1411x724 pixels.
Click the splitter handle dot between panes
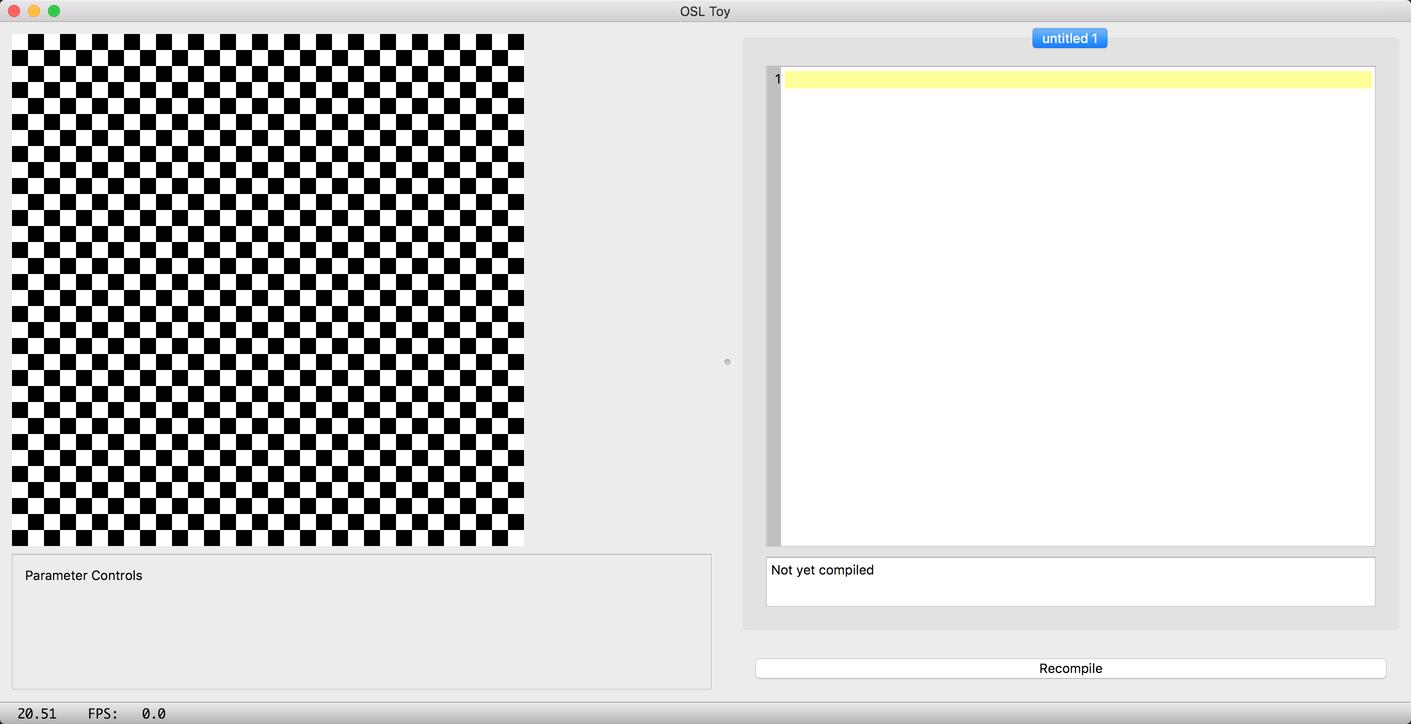[x=727, y=361]
